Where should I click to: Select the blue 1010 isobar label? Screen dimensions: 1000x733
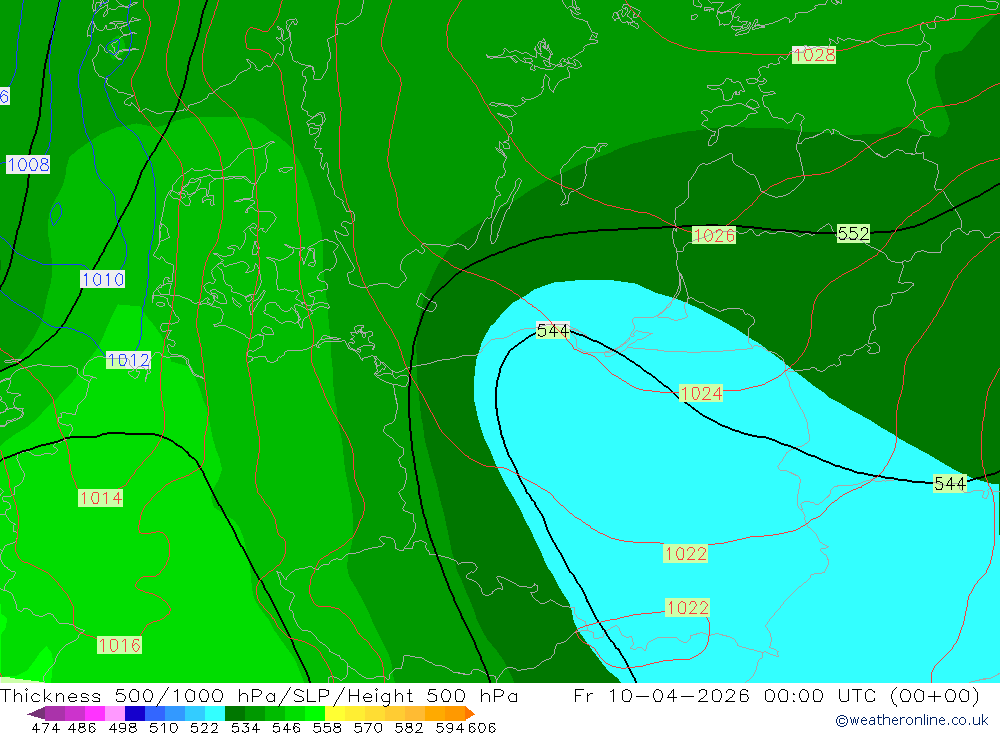103,279
